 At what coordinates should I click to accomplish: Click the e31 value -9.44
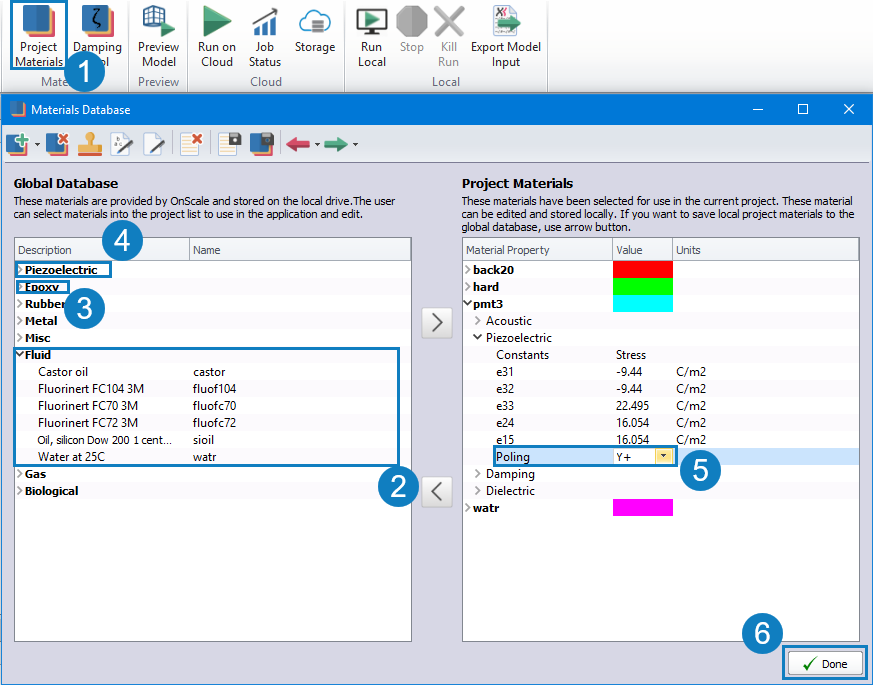point(629,372)
